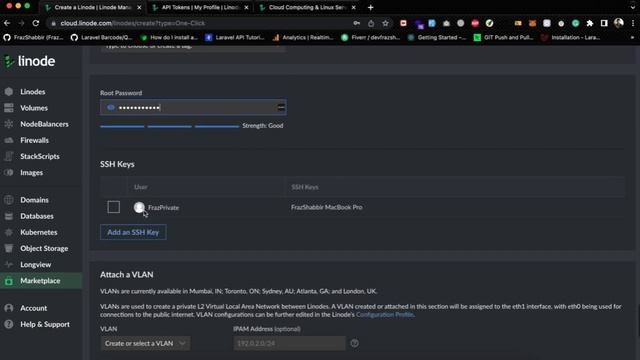Screen dimensions: 640x360
Task: Click the Domains globe icon
Action: (9, 200)
